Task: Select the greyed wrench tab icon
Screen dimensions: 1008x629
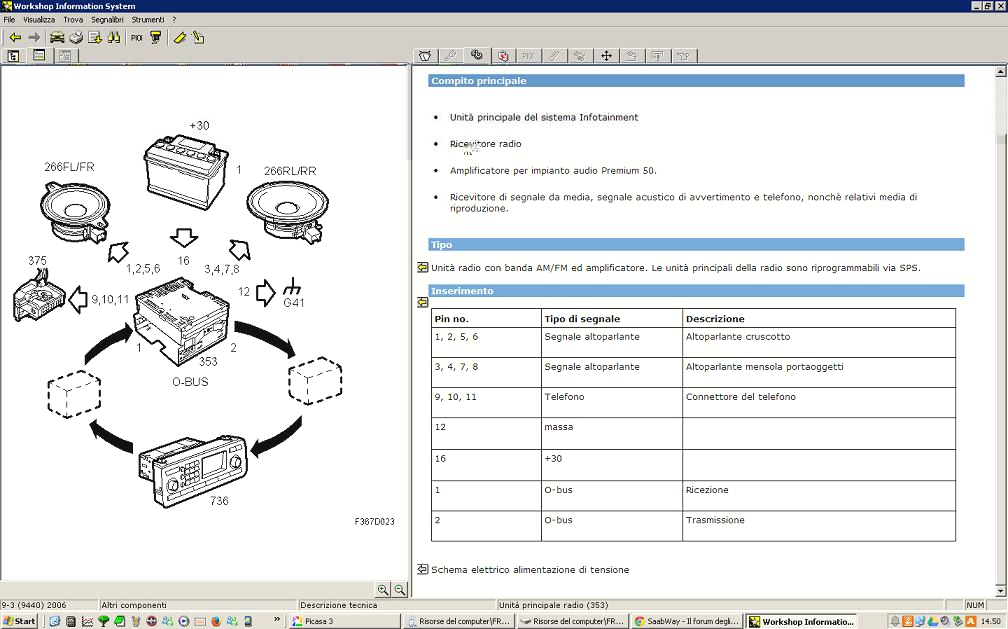Action: pos(451,56)
